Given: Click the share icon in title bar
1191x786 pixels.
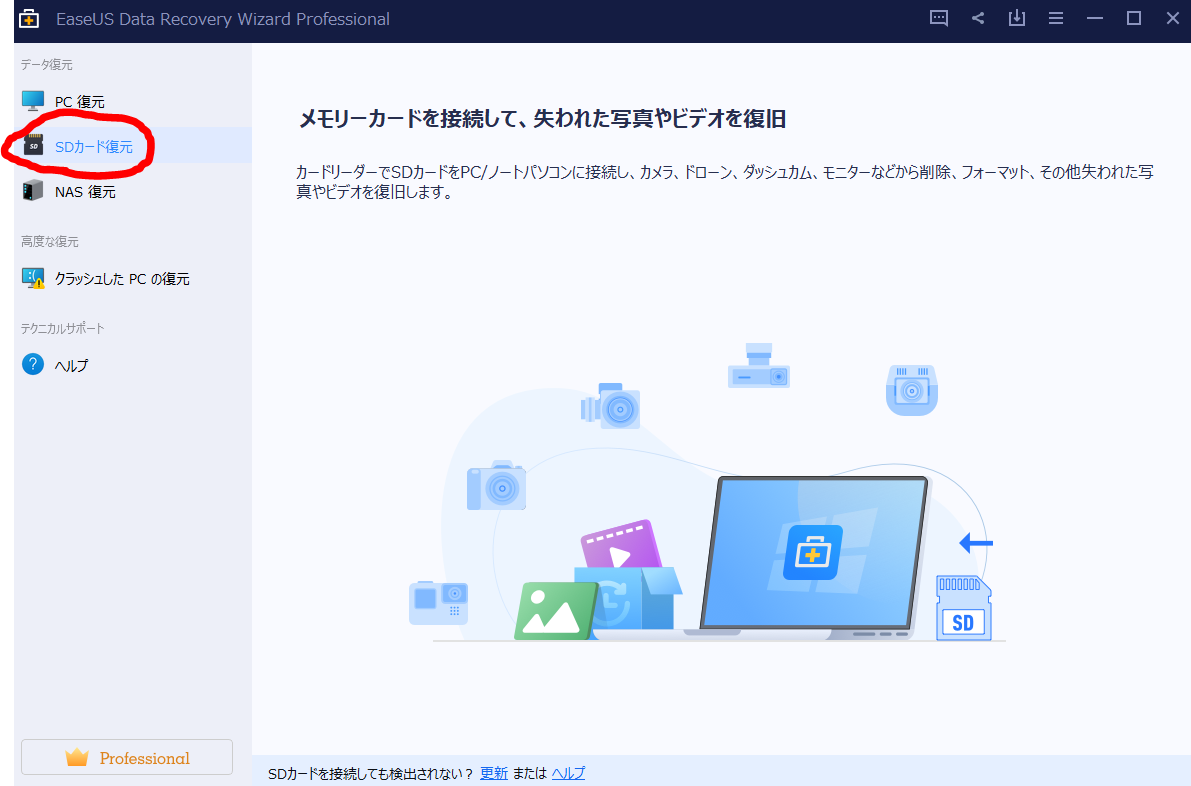Looking at the screenshot, I should click(978, 18).
